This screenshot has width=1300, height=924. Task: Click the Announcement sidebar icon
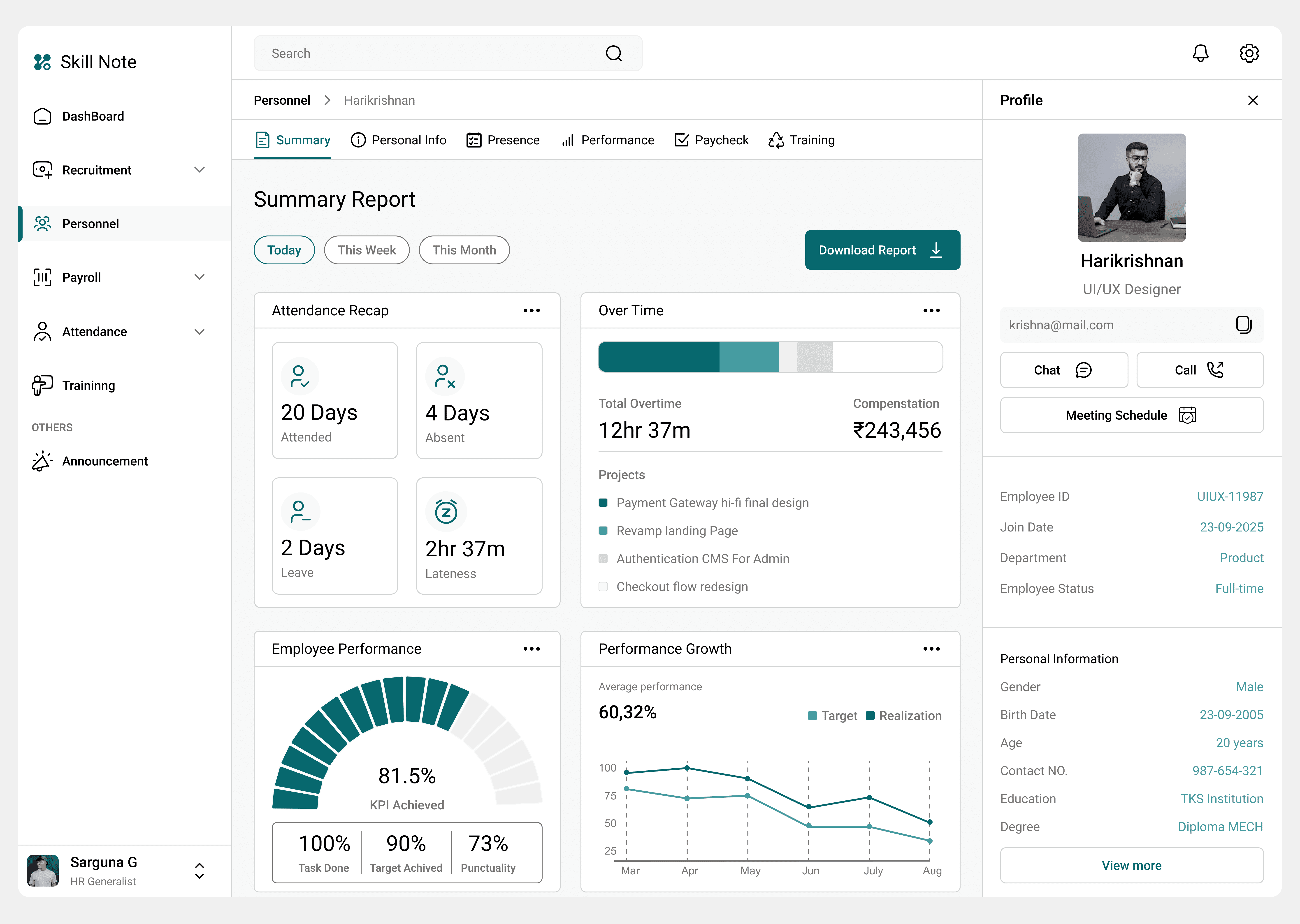[42, 461]
